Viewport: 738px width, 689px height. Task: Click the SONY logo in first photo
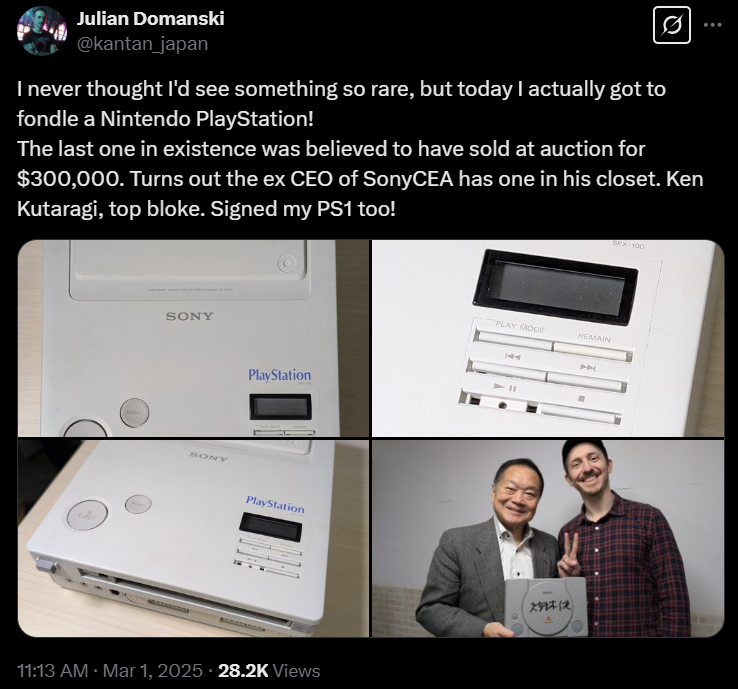tap(190, 316)
